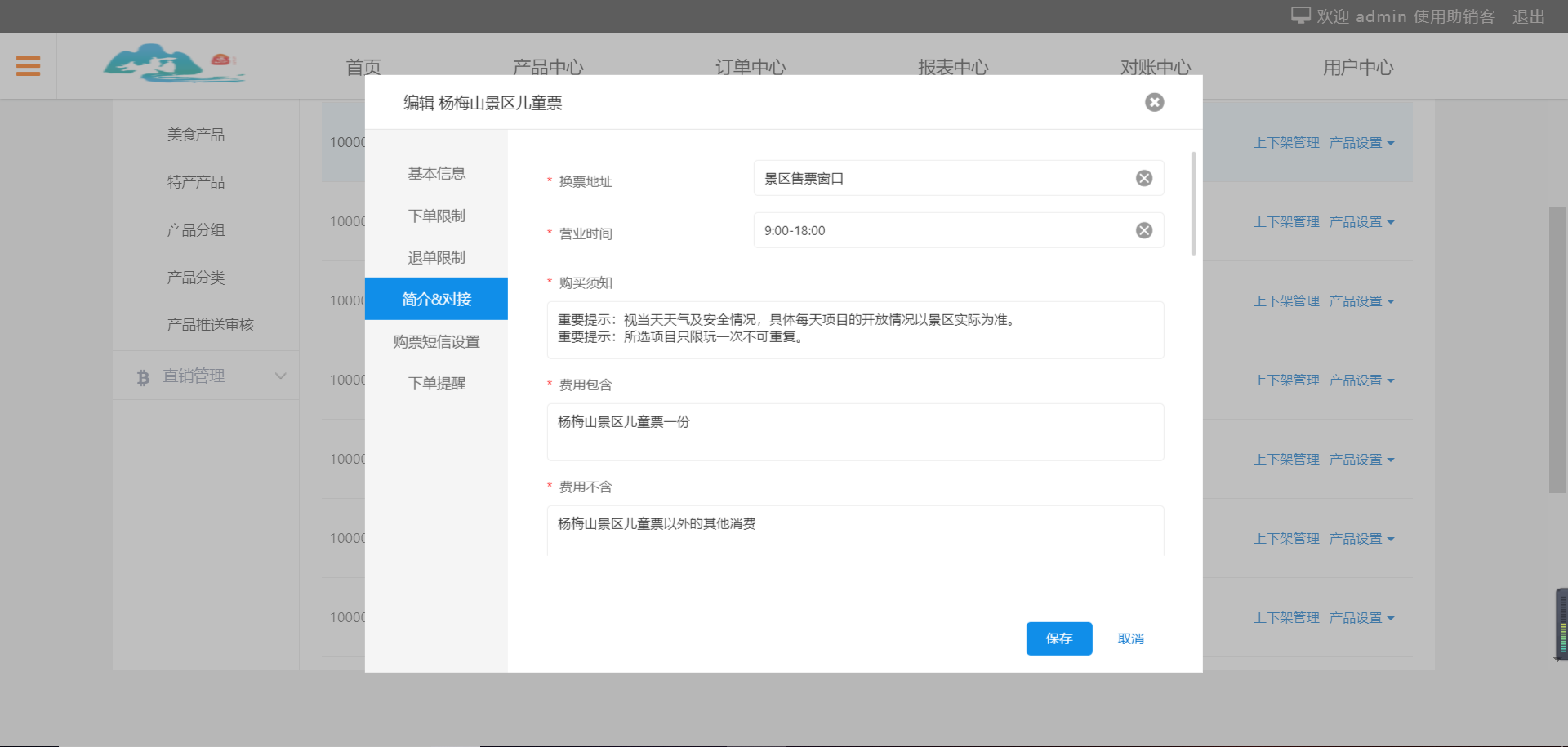Click the monitor icon next to 欢迎 admin

pos(1298,15)
